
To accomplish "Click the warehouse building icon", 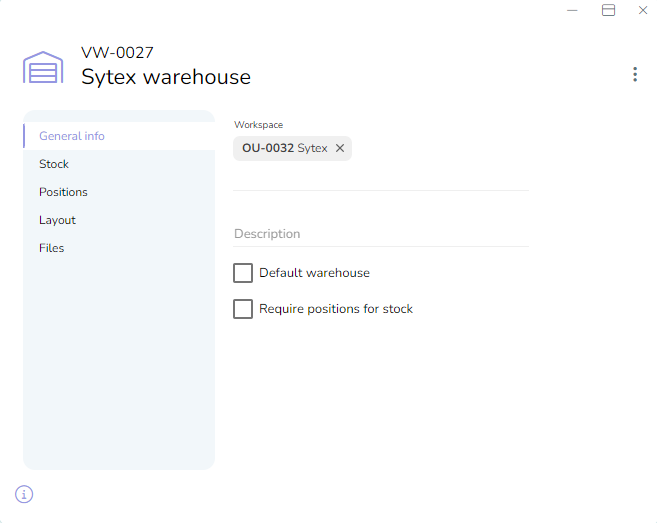I will [x=43, y=67].
